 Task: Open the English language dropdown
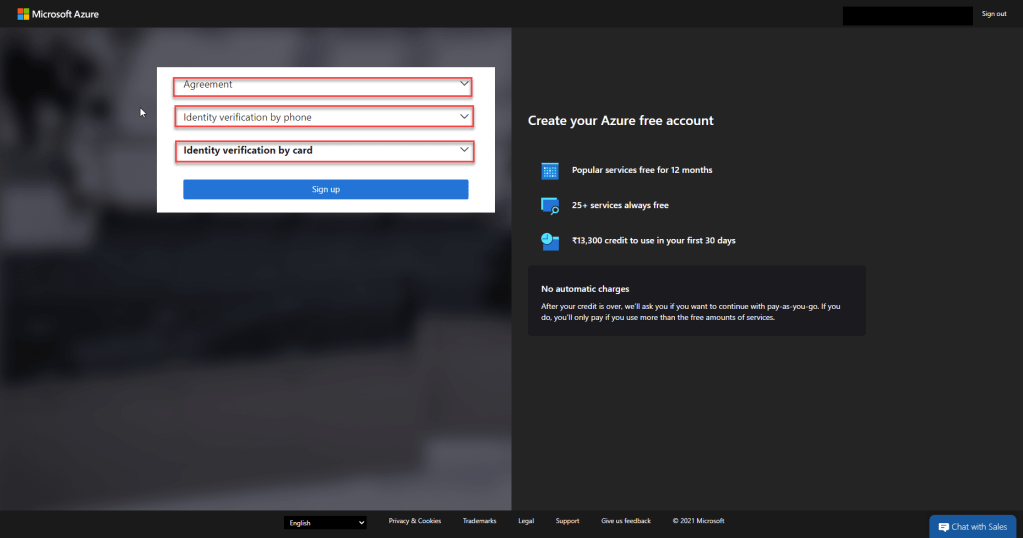[325, 522]
